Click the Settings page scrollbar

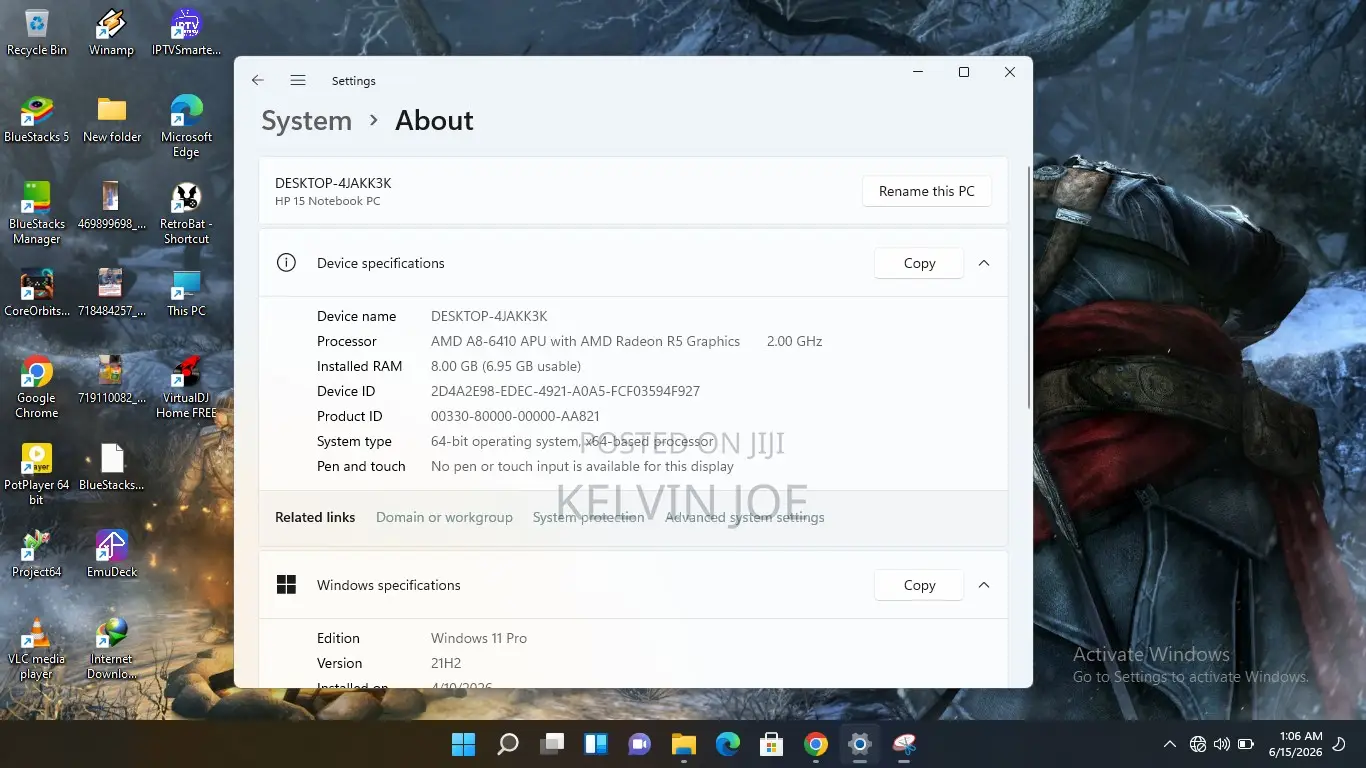[x=1029, y=287]
